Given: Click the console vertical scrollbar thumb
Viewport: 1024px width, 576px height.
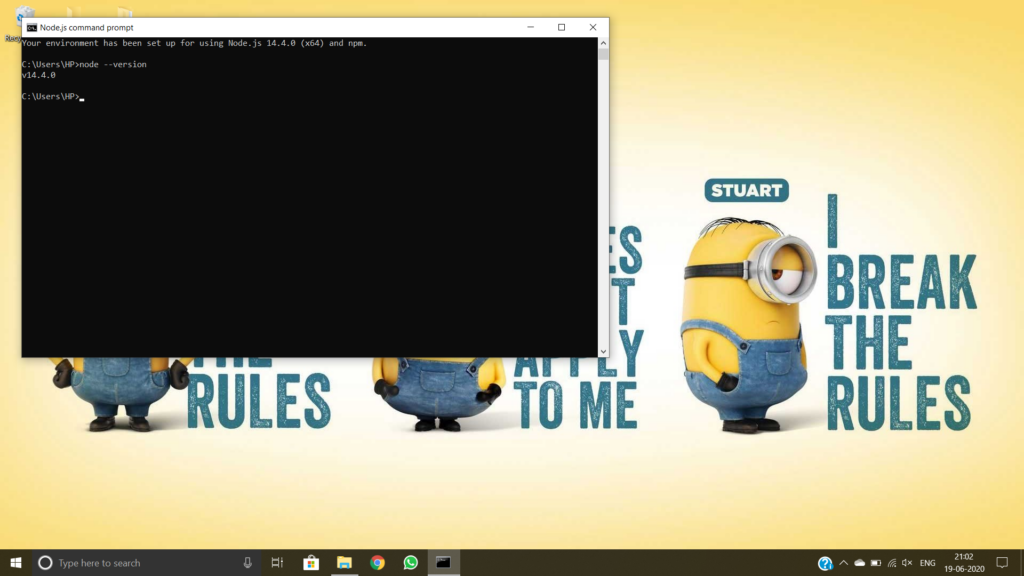Looking at the screenshot, I should pyautogui.click(x=603, y=54).
